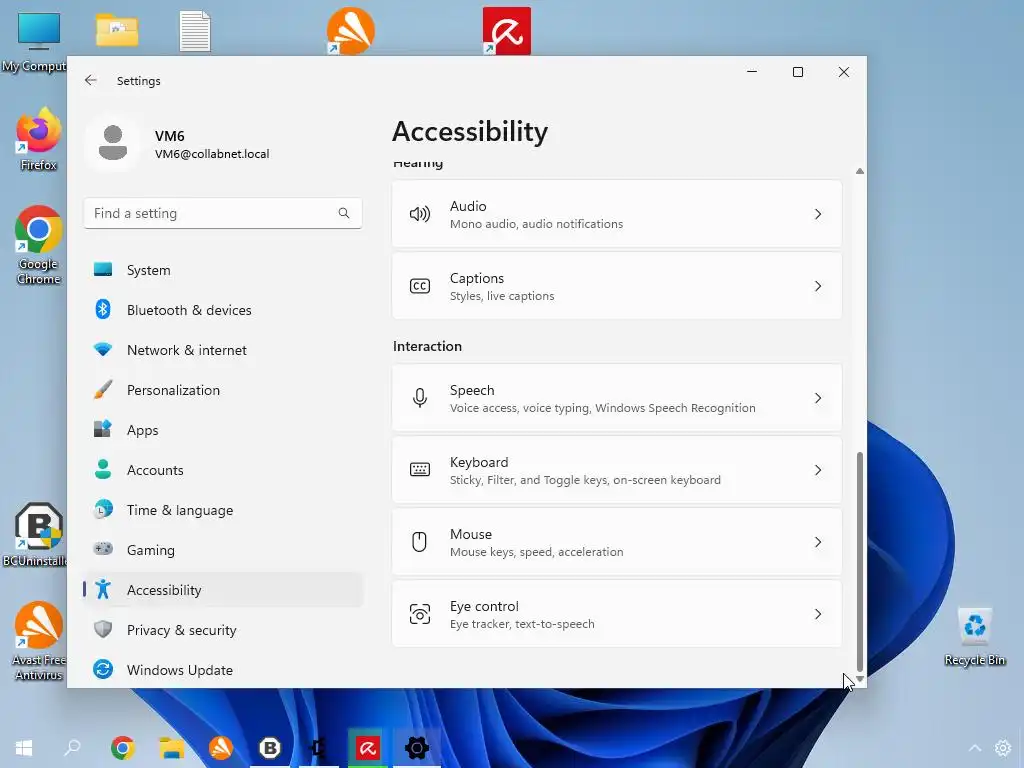Click the VM6 user avatar picture
Image resolution: width=1024 pixels, height=768 pixels.
click(x=113, y=143)
